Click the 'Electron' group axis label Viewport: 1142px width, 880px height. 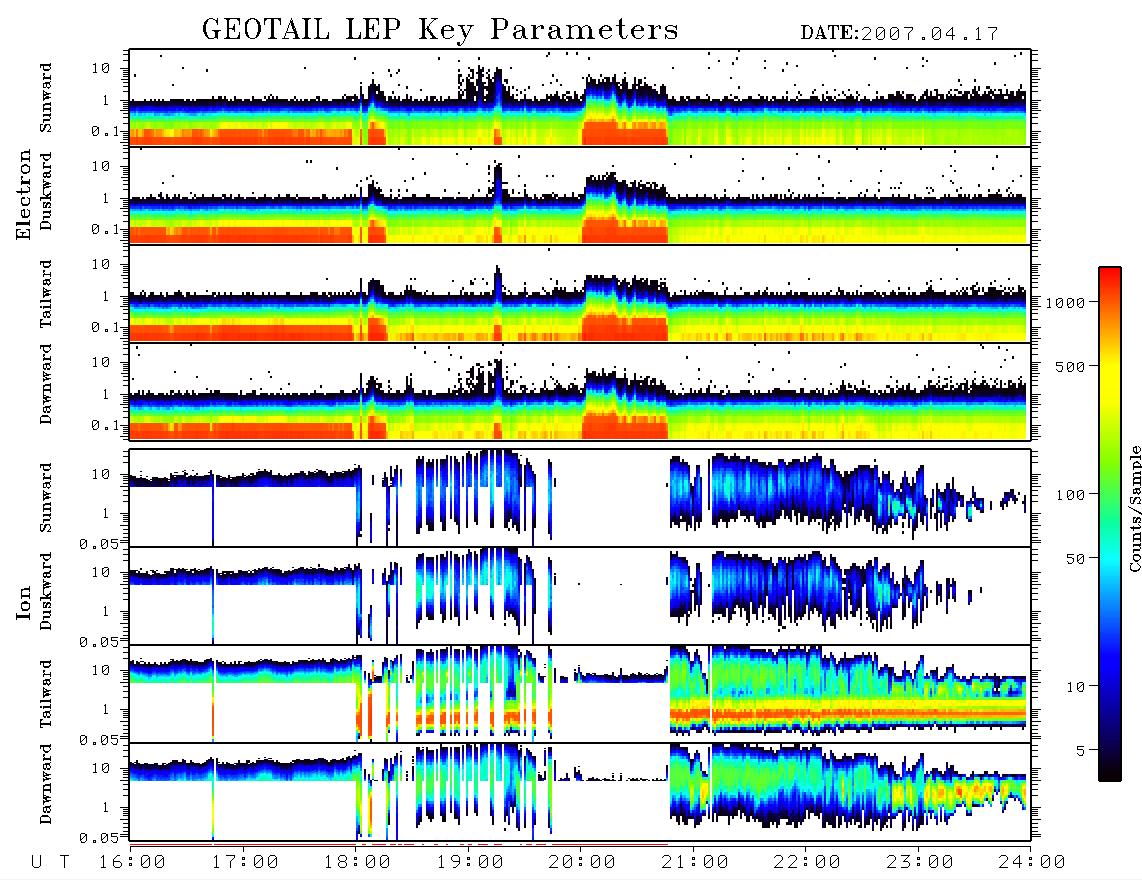coord(23,194)
